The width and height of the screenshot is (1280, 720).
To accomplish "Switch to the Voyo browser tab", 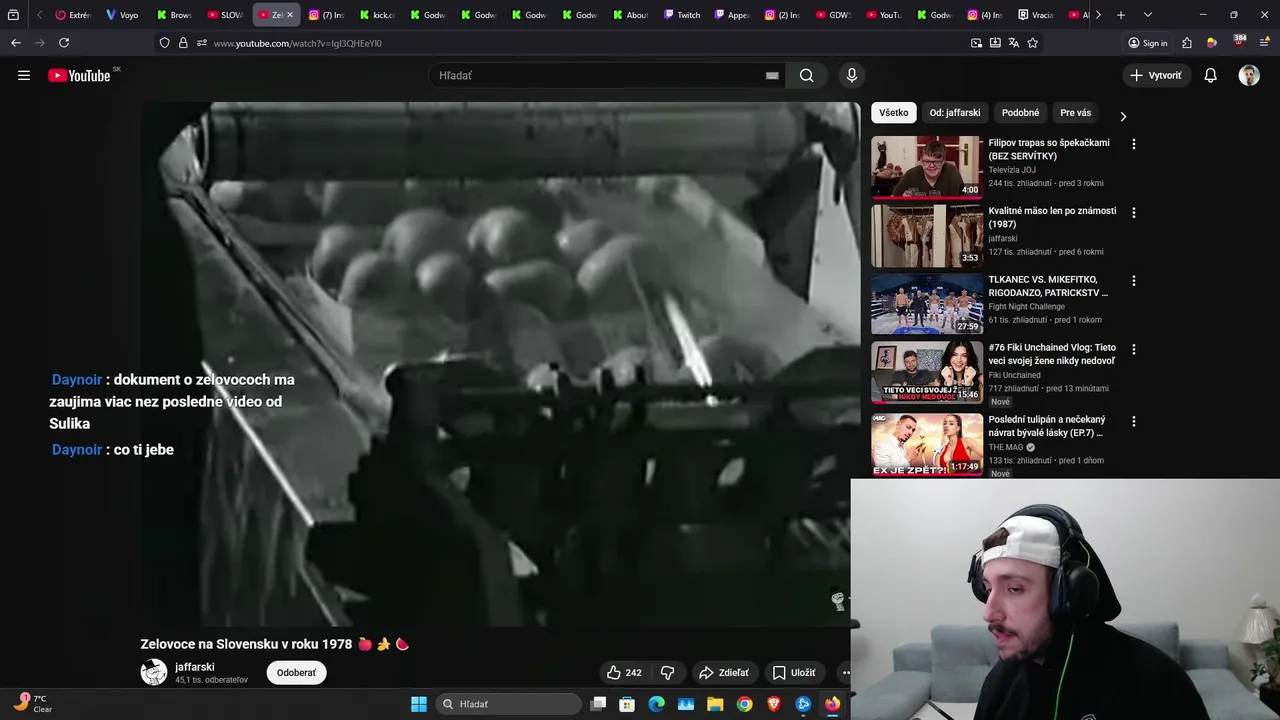I will (x=123, y=15).
